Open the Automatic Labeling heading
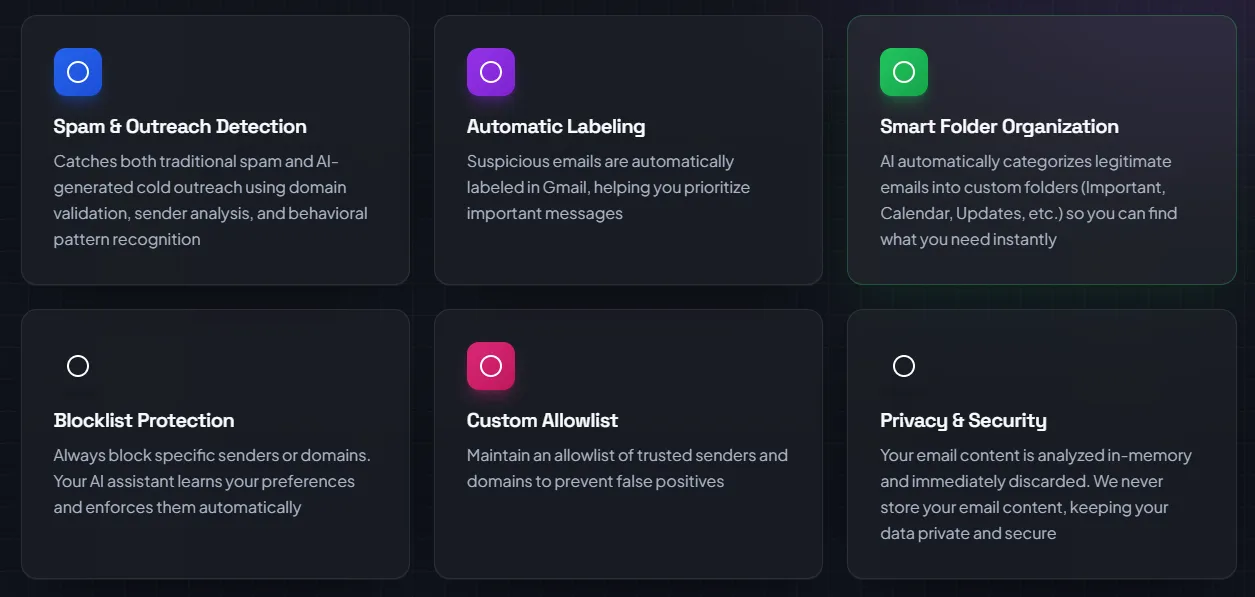The width and height of the screenshot is (1255, 597). 556,127
